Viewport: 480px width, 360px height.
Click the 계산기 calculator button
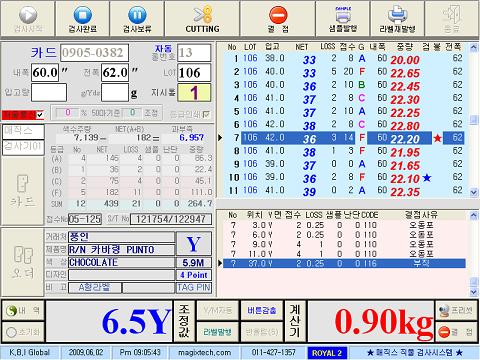click(295, 321)
